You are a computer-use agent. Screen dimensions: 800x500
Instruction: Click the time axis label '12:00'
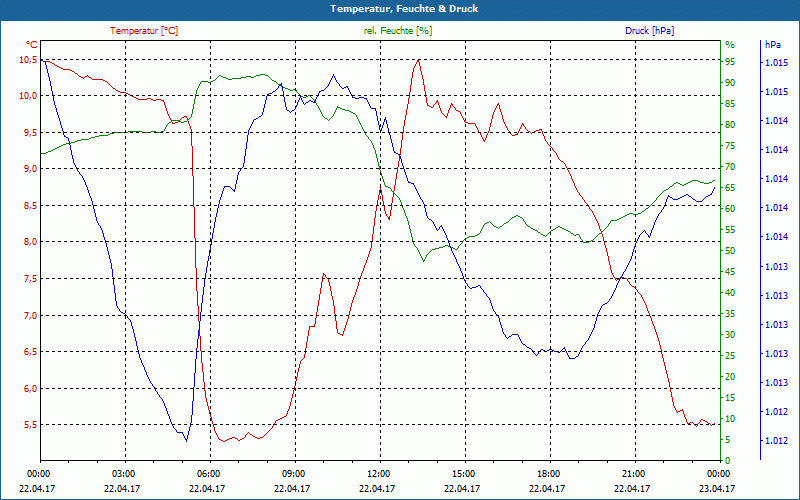378,473
